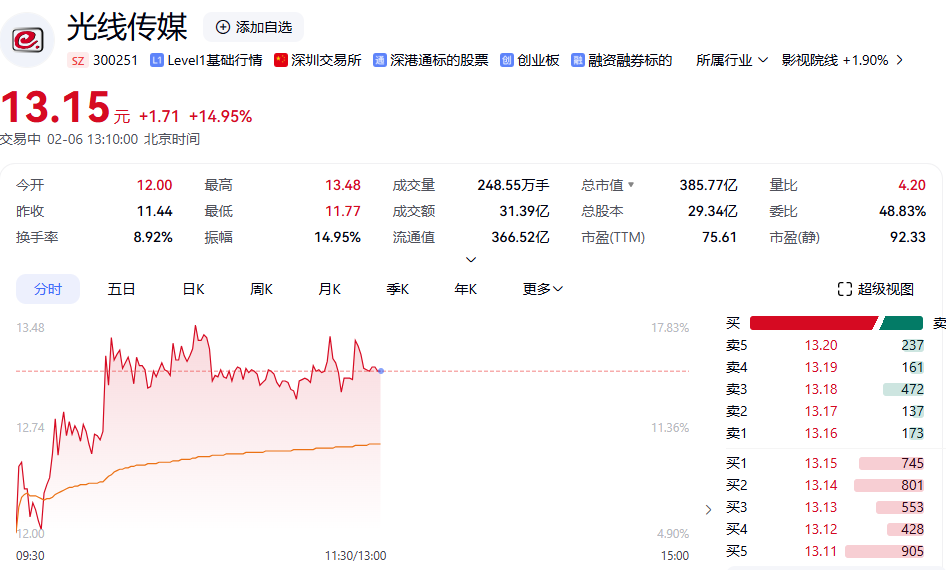The height and width of the screenshot is (570, 946).
Task: Add stock via 添加自选 button
Action: point(253,27)
